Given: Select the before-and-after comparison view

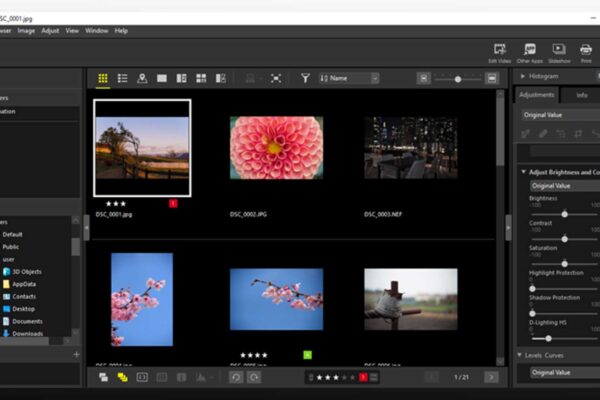Looking at the screenshot, I should [221, 78].
